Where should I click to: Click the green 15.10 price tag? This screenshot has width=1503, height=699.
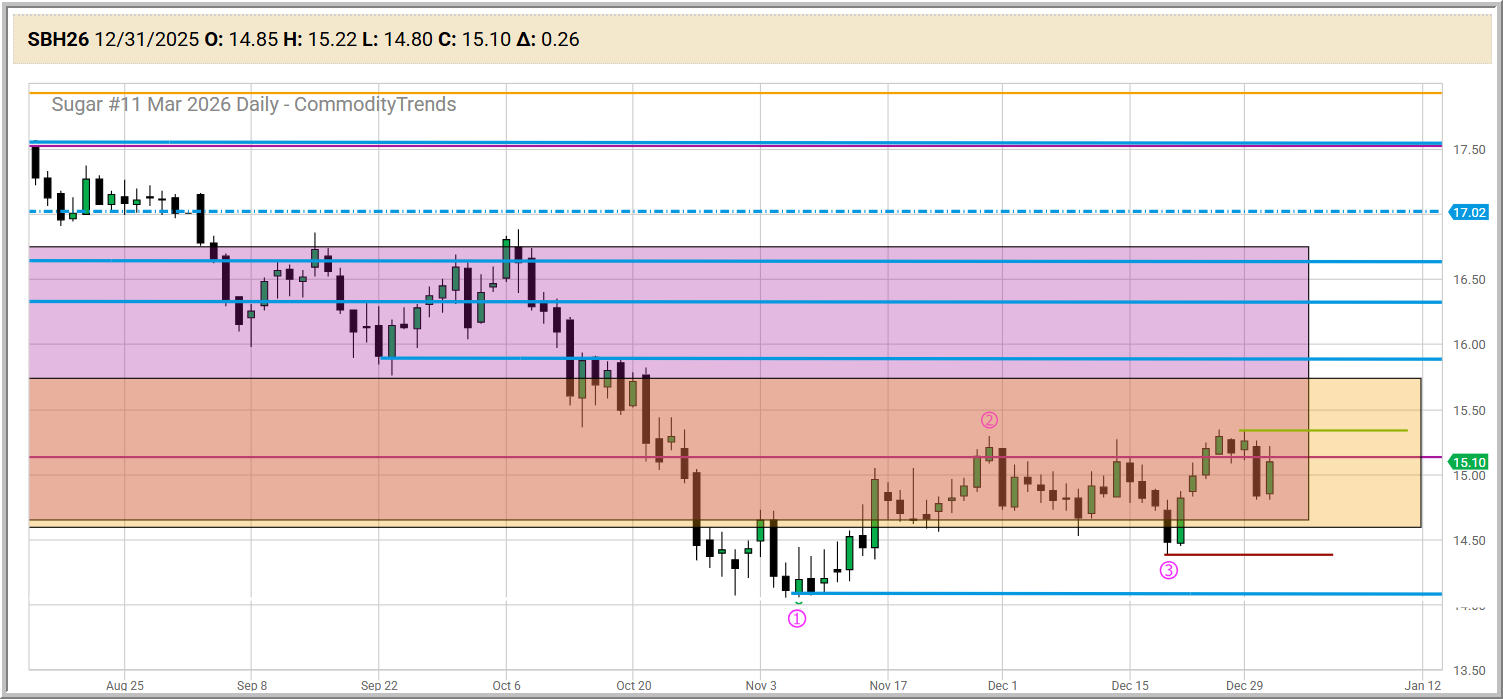(x=1468, y=462)
